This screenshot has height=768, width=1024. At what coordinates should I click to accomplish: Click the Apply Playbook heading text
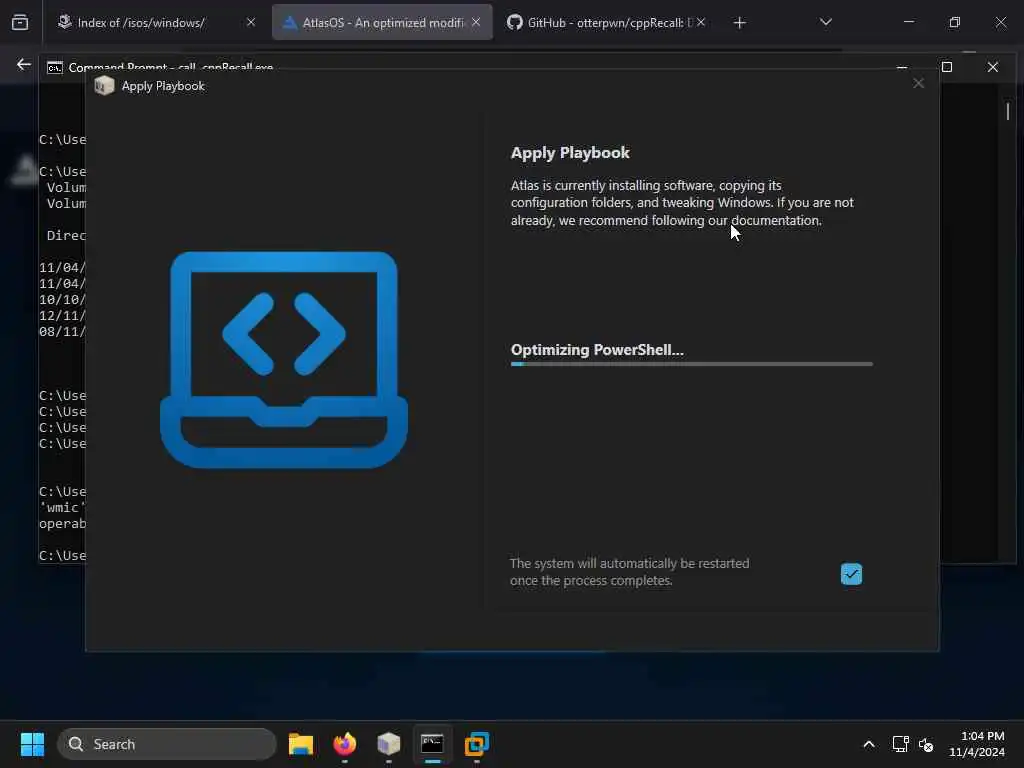(x=570, y=153)
